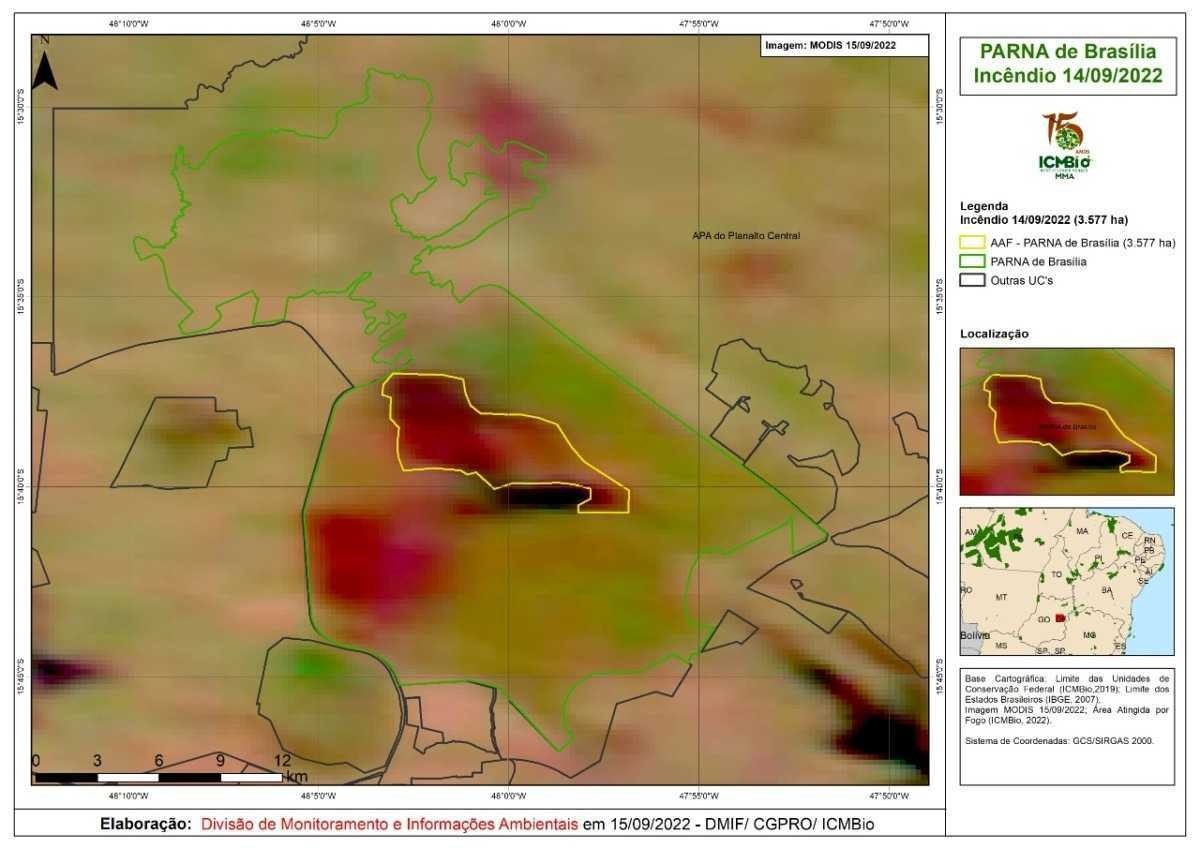Open the Brazil states inset map
This screenshot has width=1200, height=848.
(x=1066, y=581)
